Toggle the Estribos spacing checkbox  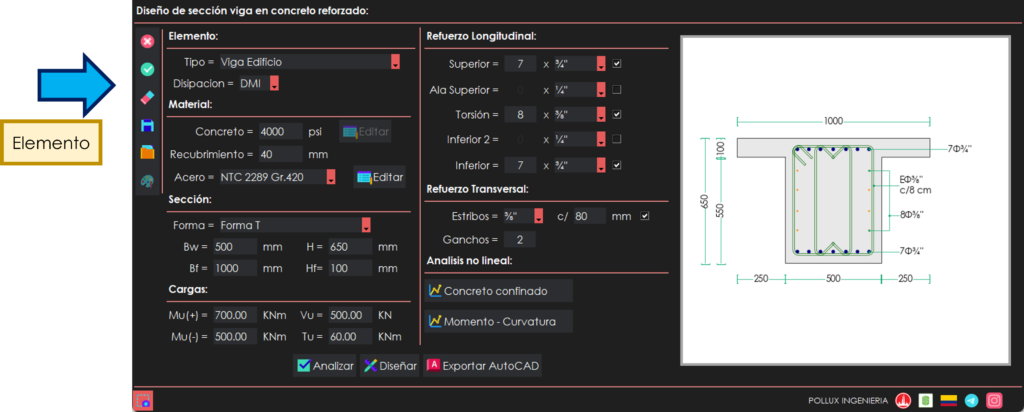click(x=645, y=215)
